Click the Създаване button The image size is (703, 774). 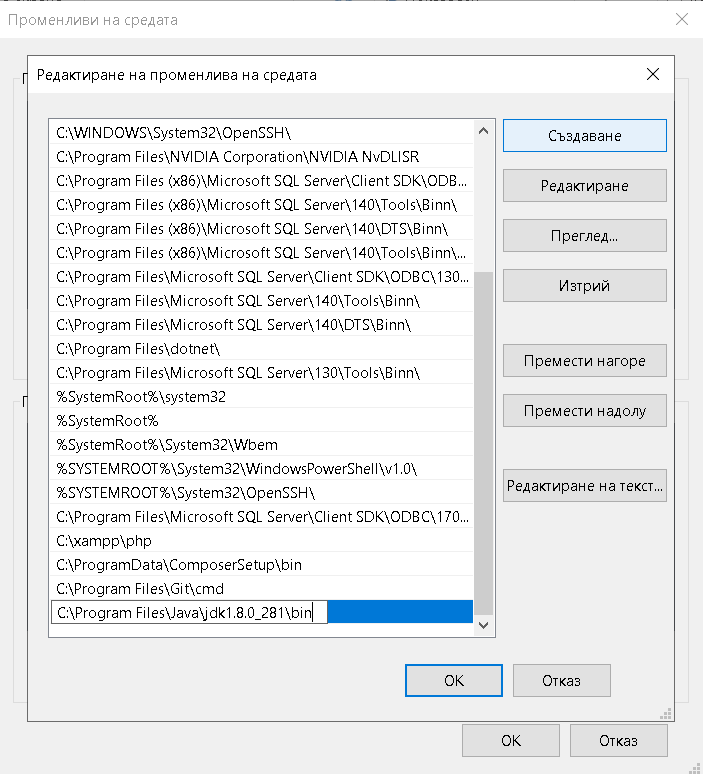click(585, 135)
